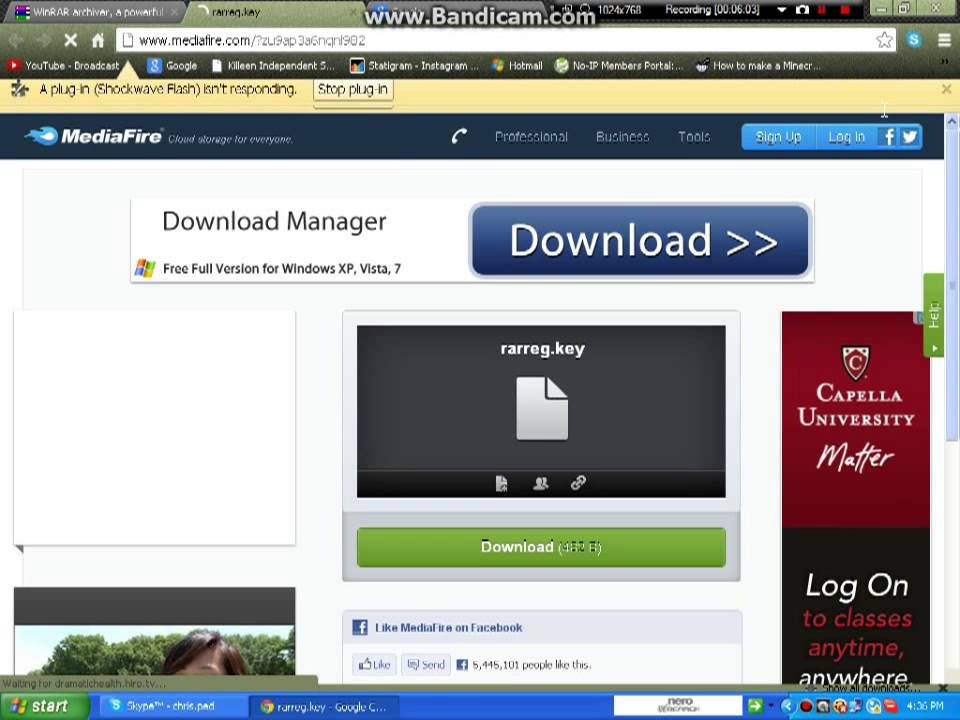
Task: Close the downloads bar with the X
Action: [x=942, y=688]
